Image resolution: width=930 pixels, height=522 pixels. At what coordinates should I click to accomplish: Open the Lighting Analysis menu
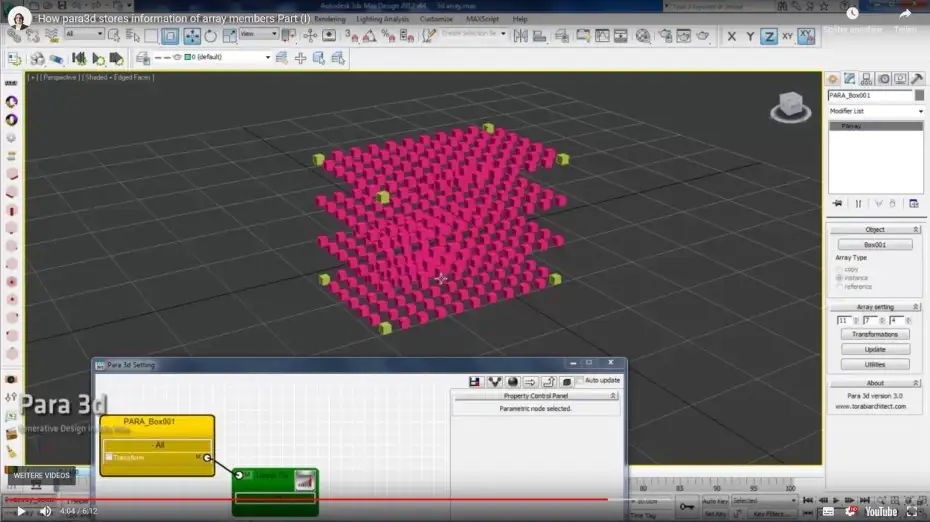point(382,19)
